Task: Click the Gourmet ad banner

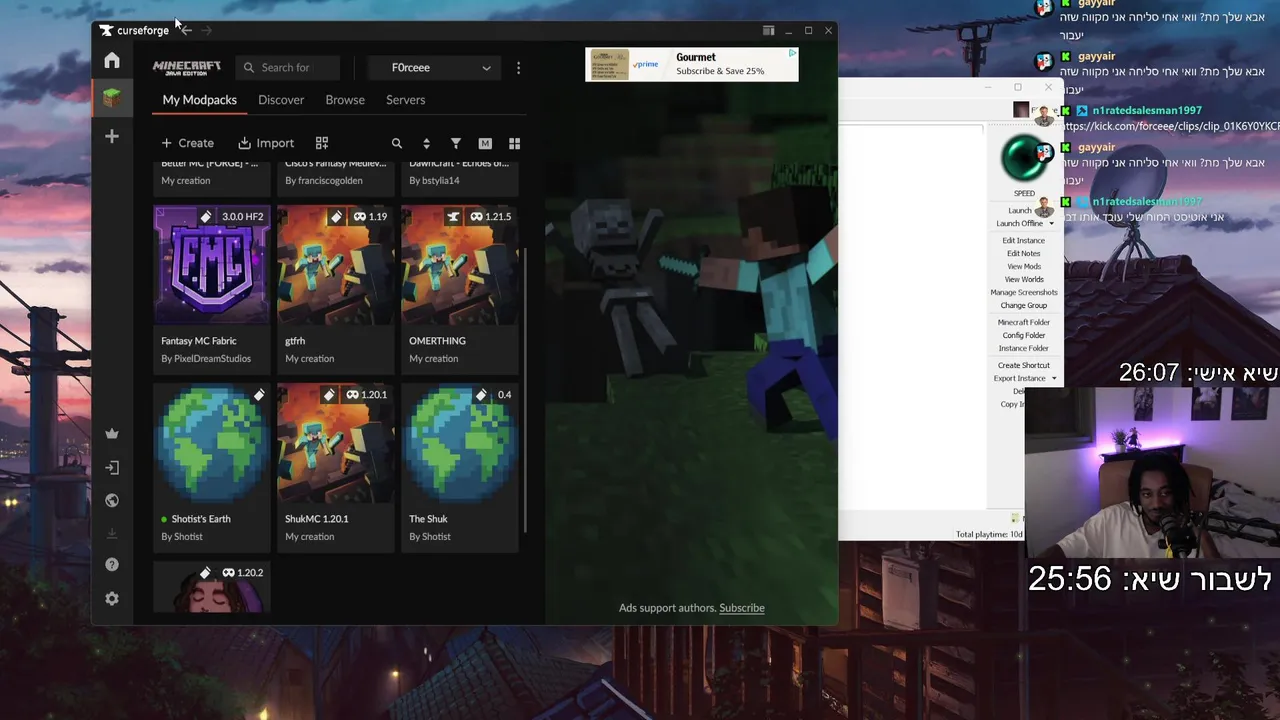Action: 692,65
